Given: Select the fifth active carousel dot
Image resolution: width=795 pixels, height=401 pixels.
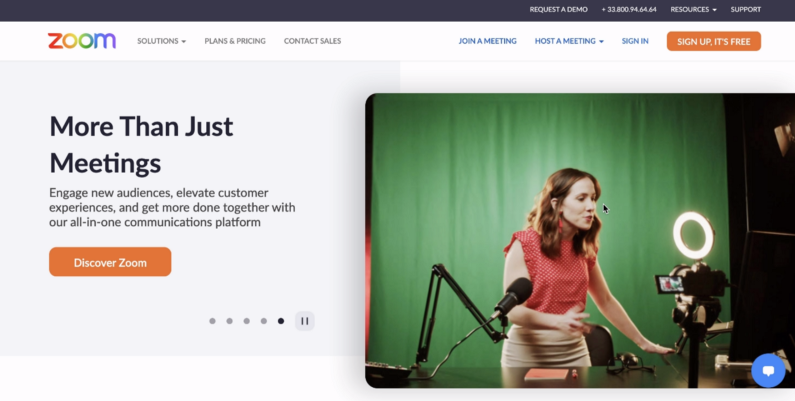Looking at the screenshot, I should click(281, 321).
